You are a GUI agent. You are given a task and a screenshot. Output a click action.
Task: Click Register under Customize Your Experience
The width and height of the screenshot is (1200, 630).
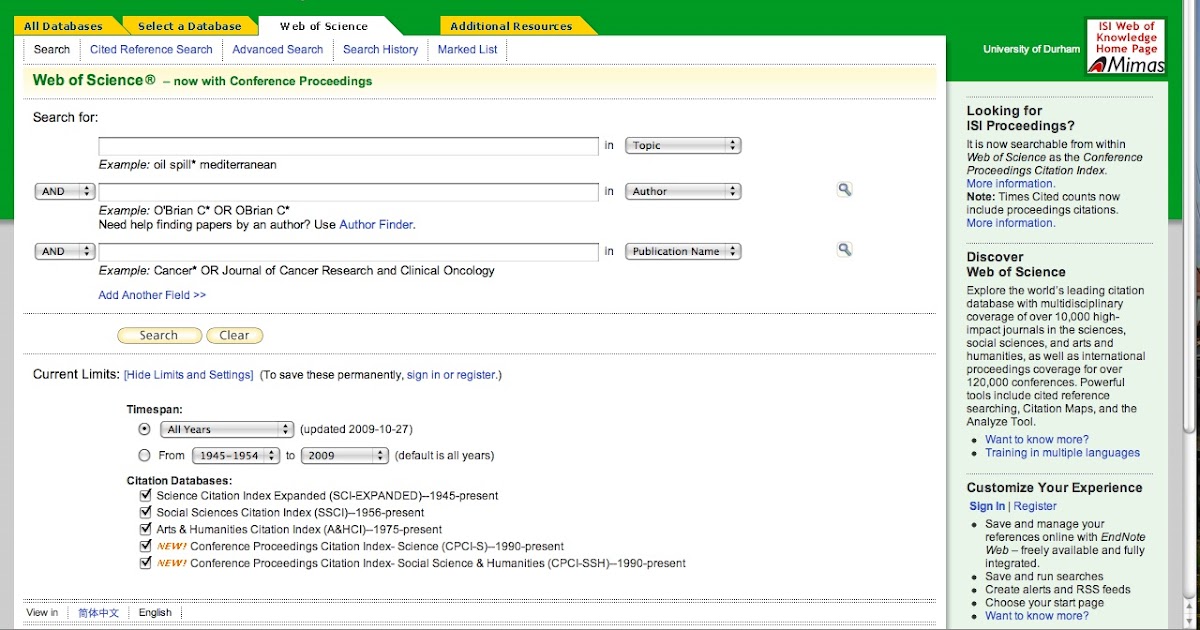click(x=1035, y=506)
